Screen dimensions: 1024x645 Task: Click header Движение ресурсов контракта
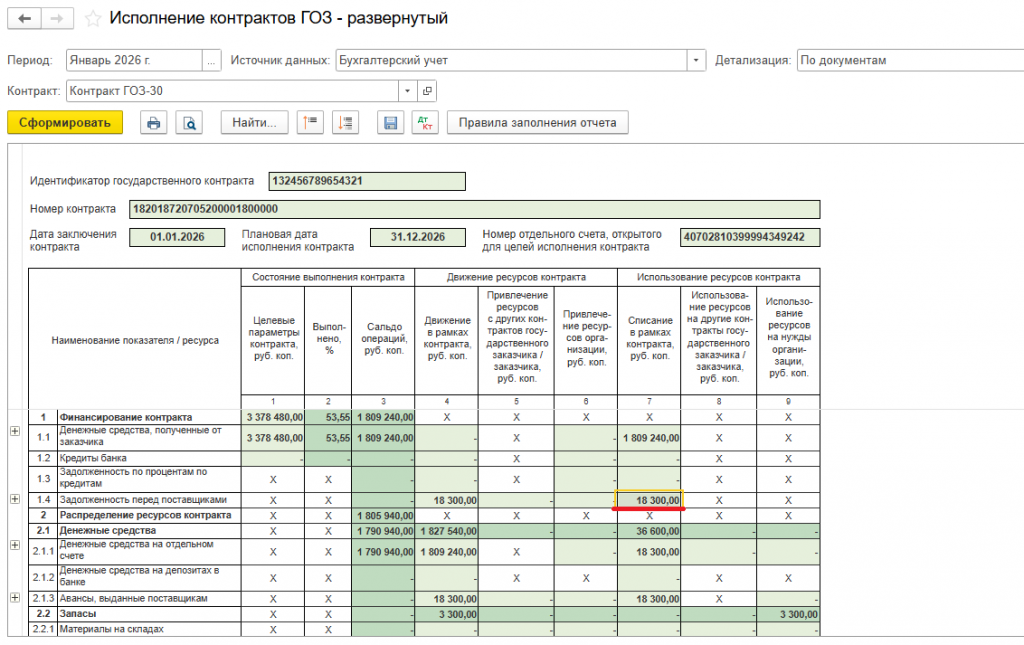click(516, 277)
